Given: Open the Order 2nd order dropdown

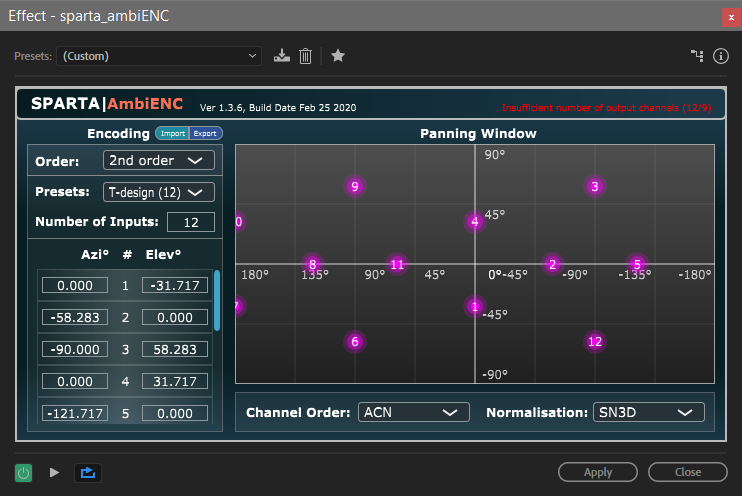Looking at the screenshot, I should point(159,160).
